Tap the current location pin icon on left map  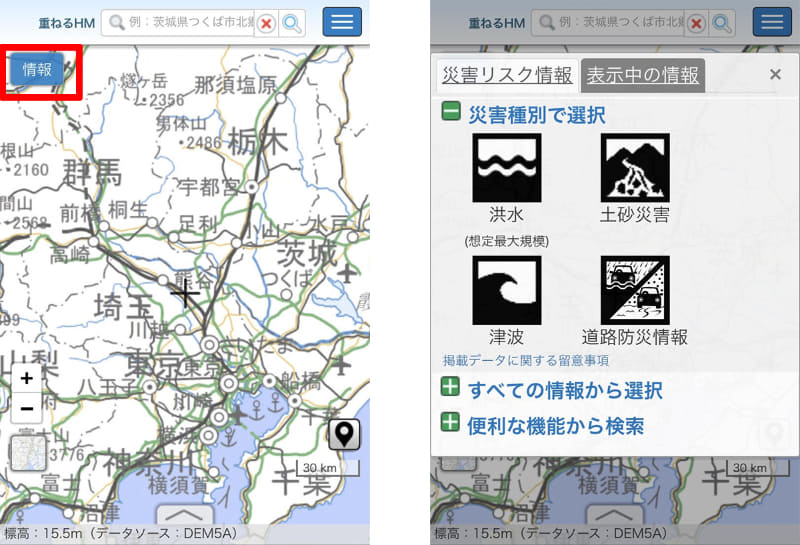344,434
